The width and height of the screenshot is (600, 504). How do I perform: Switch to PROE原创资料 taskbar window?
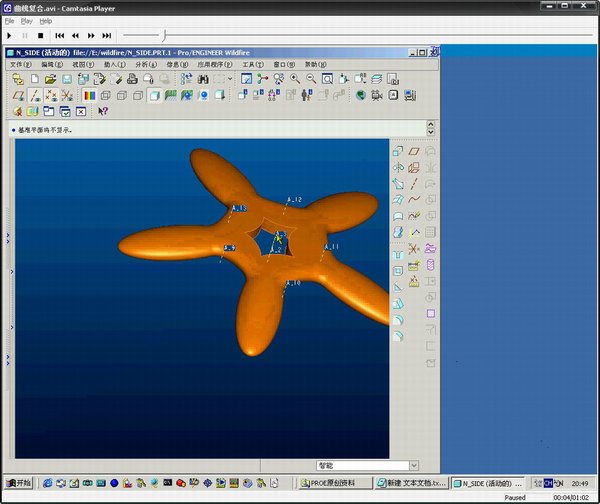click(x=334, y=483)
